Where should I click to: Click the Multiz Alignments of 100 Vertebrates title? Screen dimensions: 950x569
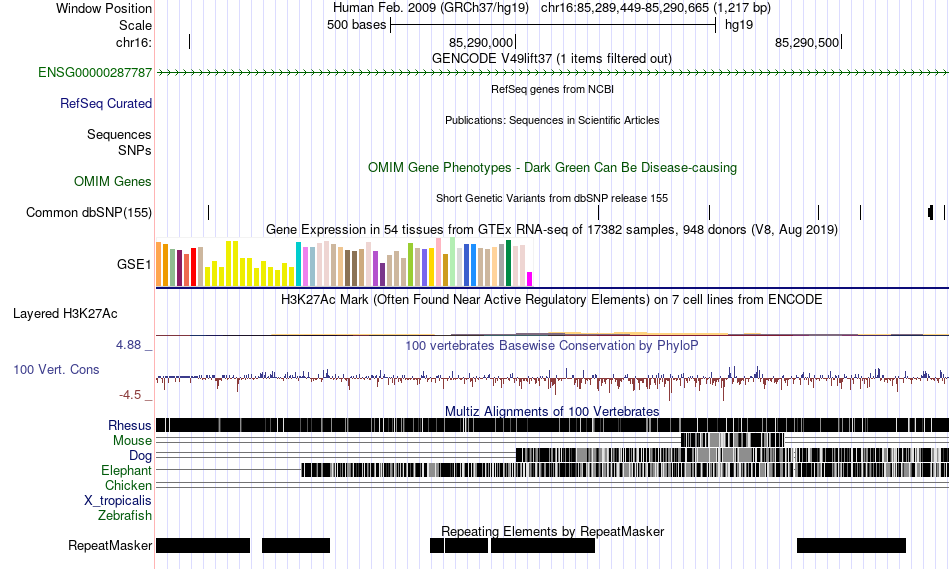tap(552, 411)
